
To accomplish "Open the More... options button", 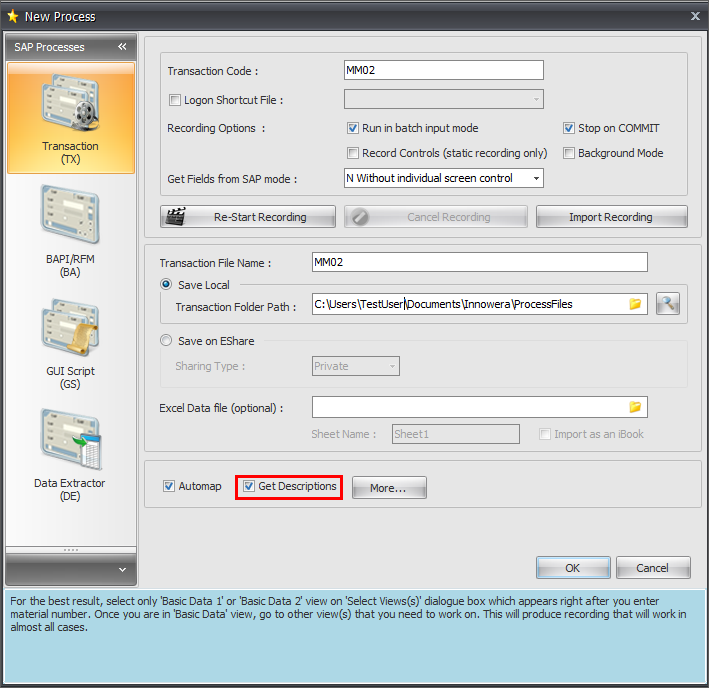I will click(x=389, y=488).
